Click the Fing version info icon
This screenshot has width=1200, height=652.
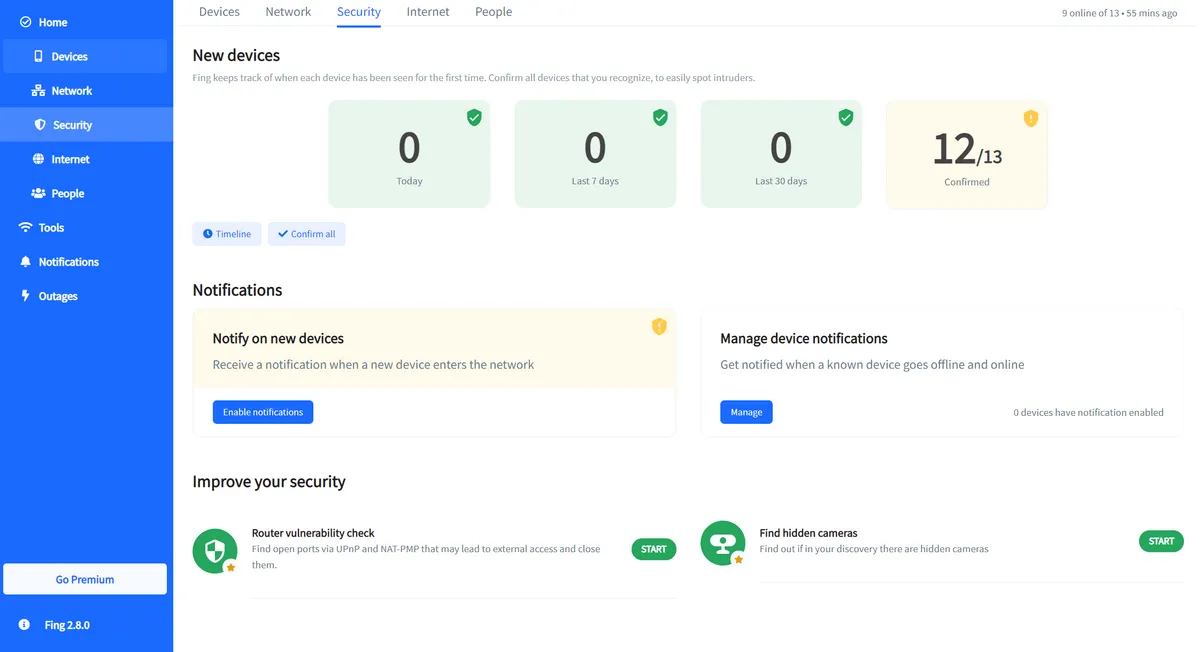(24, 625)
